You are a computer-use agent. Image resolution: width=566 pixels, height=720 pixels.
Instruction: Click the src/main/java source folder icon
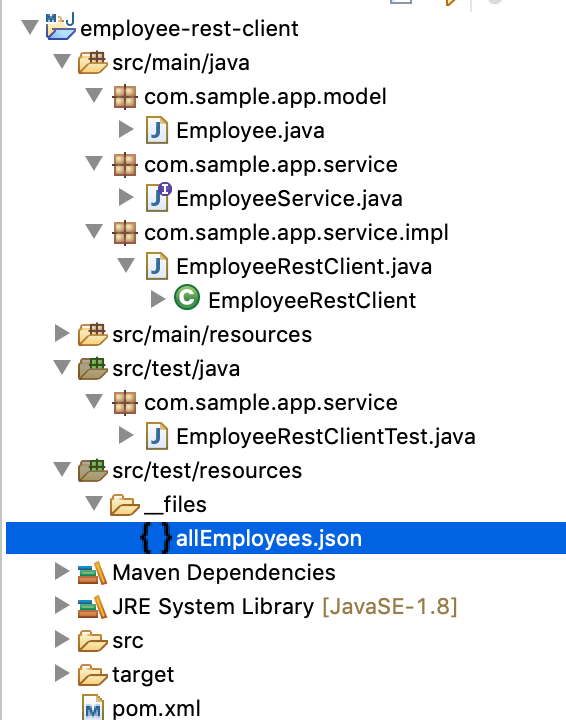[x=92, y=62]
